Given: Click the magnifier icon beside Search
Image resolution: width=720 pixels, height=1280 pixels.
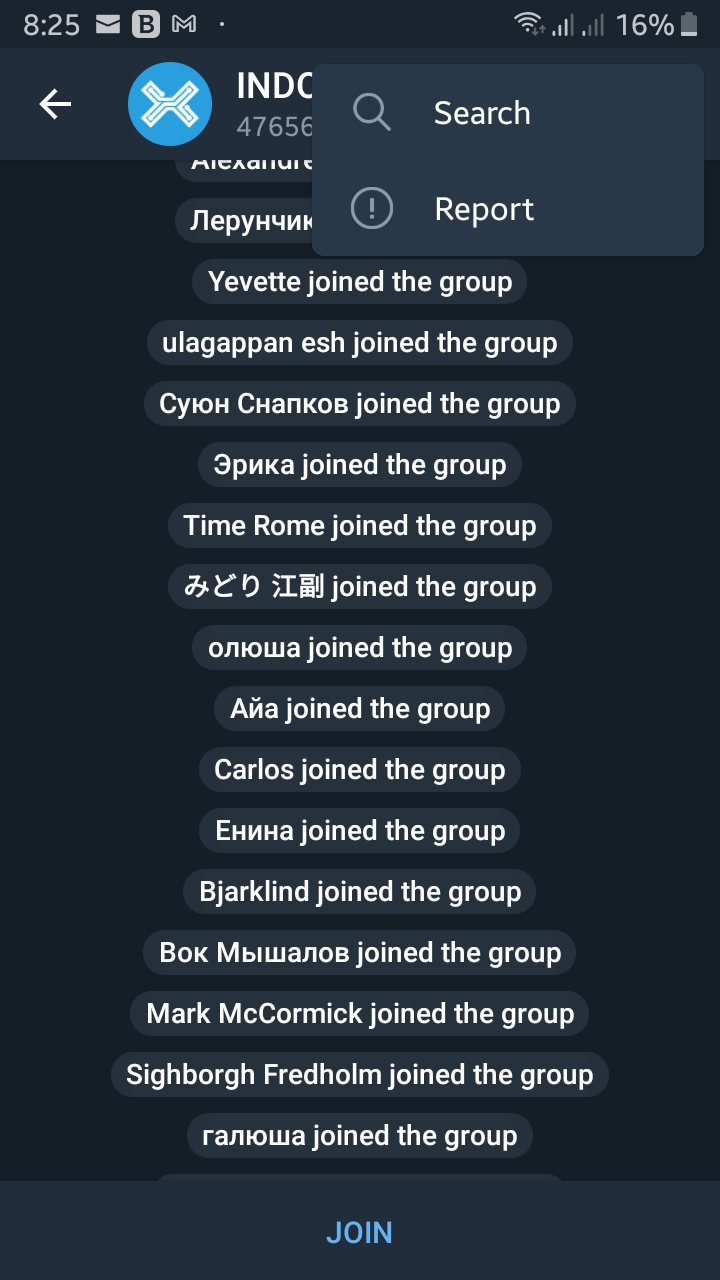Looking at the screenshot, I should pyautogui.click(x=372, y=113).
